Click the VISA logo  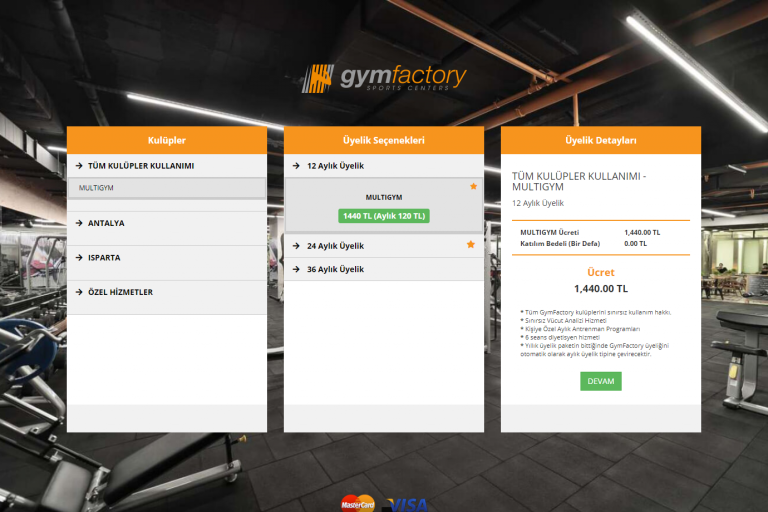pos(406,504)
